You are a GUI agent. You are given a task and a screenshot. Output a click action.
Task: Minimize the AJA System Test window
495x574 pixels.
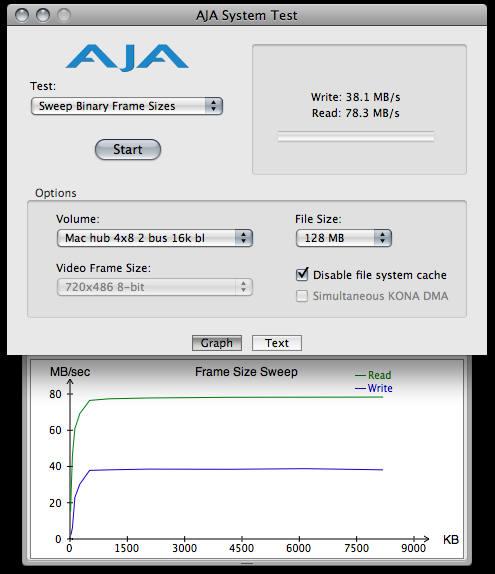click(x=43, y=15)
